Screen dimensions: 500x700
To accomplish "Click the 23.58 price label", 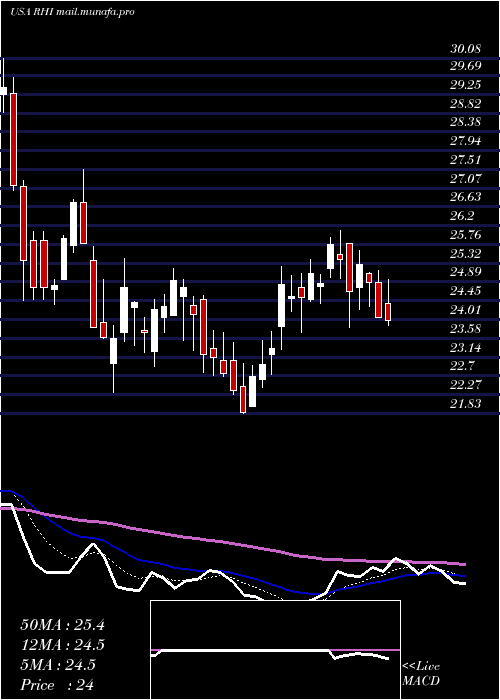I will [466, 329].
